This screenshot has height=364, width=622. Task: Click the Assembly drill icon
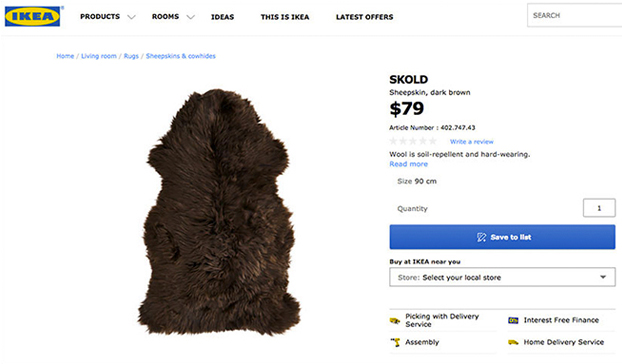pos(395,342)
